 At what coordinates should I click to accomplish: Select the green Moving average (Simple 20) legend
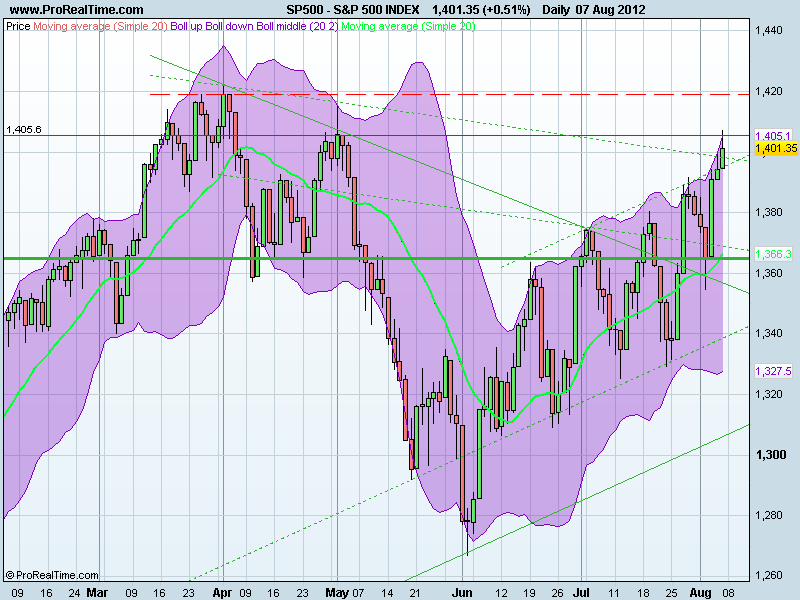click(408, 26)
